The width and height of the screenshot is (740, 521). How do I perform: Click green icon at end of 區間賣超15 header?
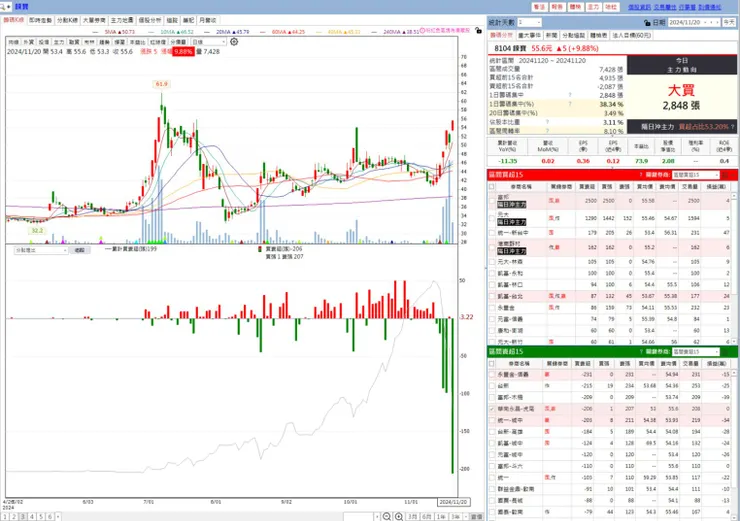(x=726, y=352)
